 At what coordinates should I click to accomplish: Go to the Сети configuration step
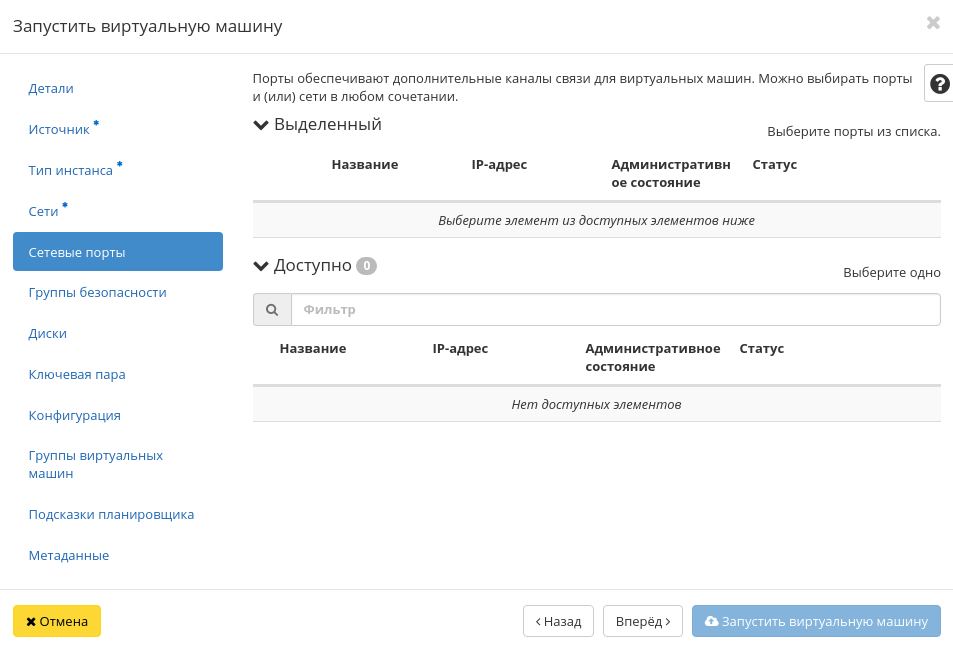tap(44, 211)
